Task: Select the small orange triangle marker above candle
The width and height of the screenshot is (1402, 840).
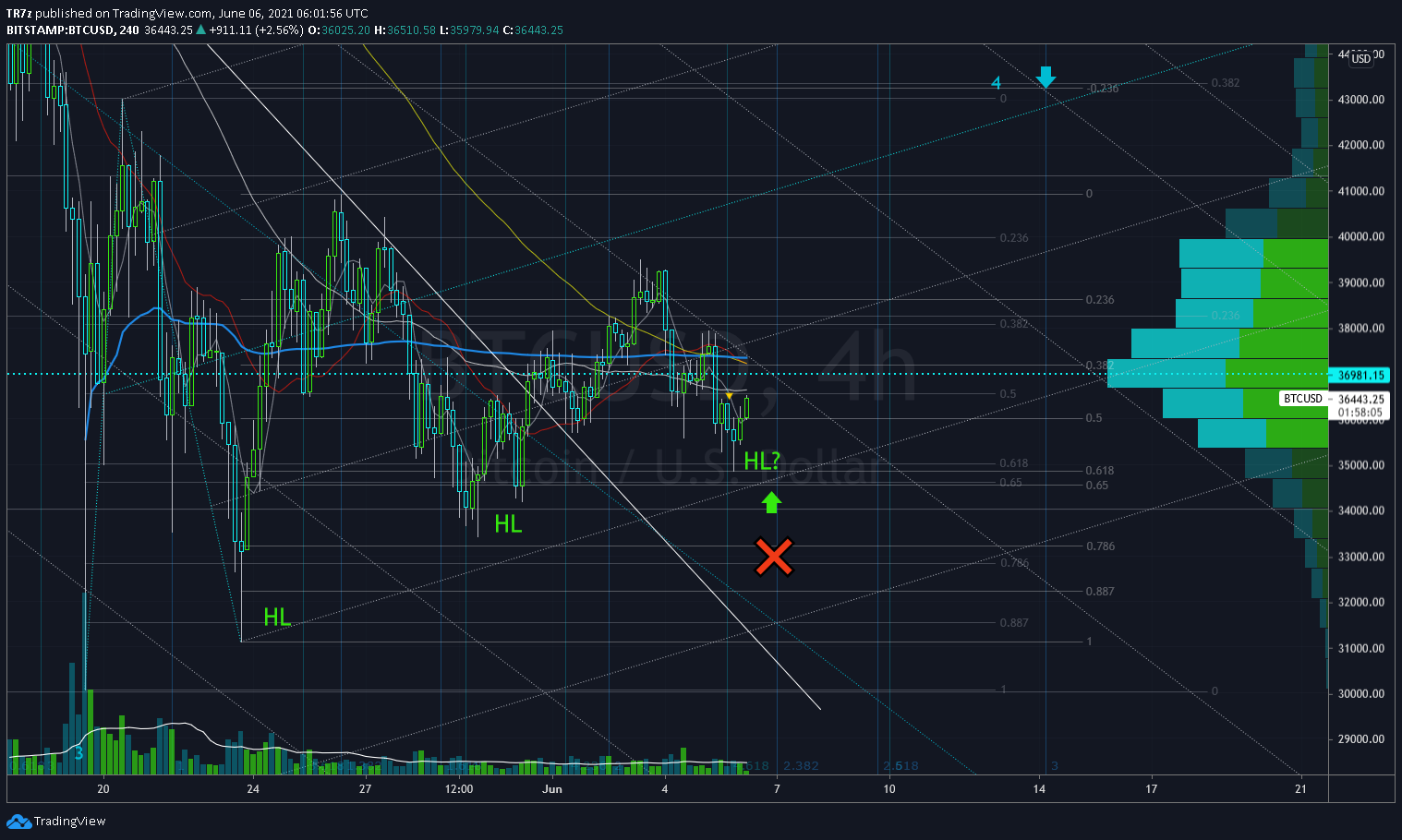Action: (x=729, y=396)
